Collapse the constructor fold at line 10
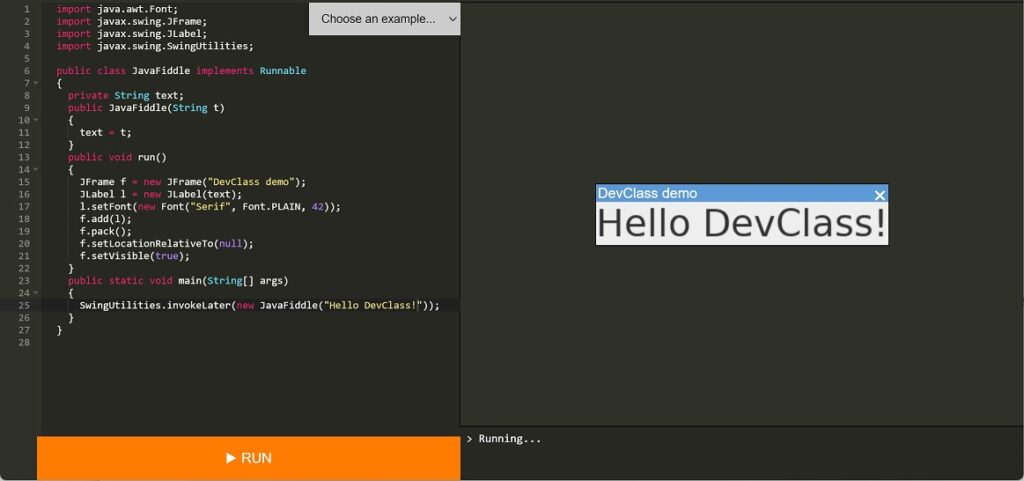Viewport: 1024px width, 481px height. click(35, 120)
